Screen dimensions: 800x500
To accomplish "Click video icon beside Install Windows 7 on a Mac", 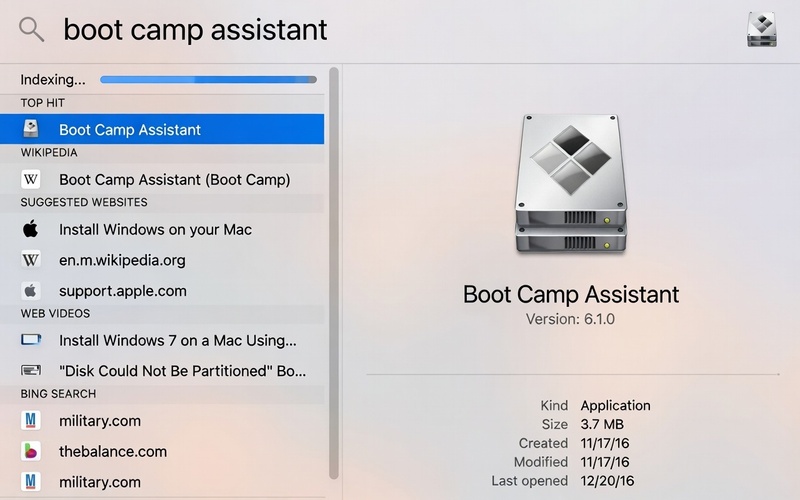I will 31,340.
